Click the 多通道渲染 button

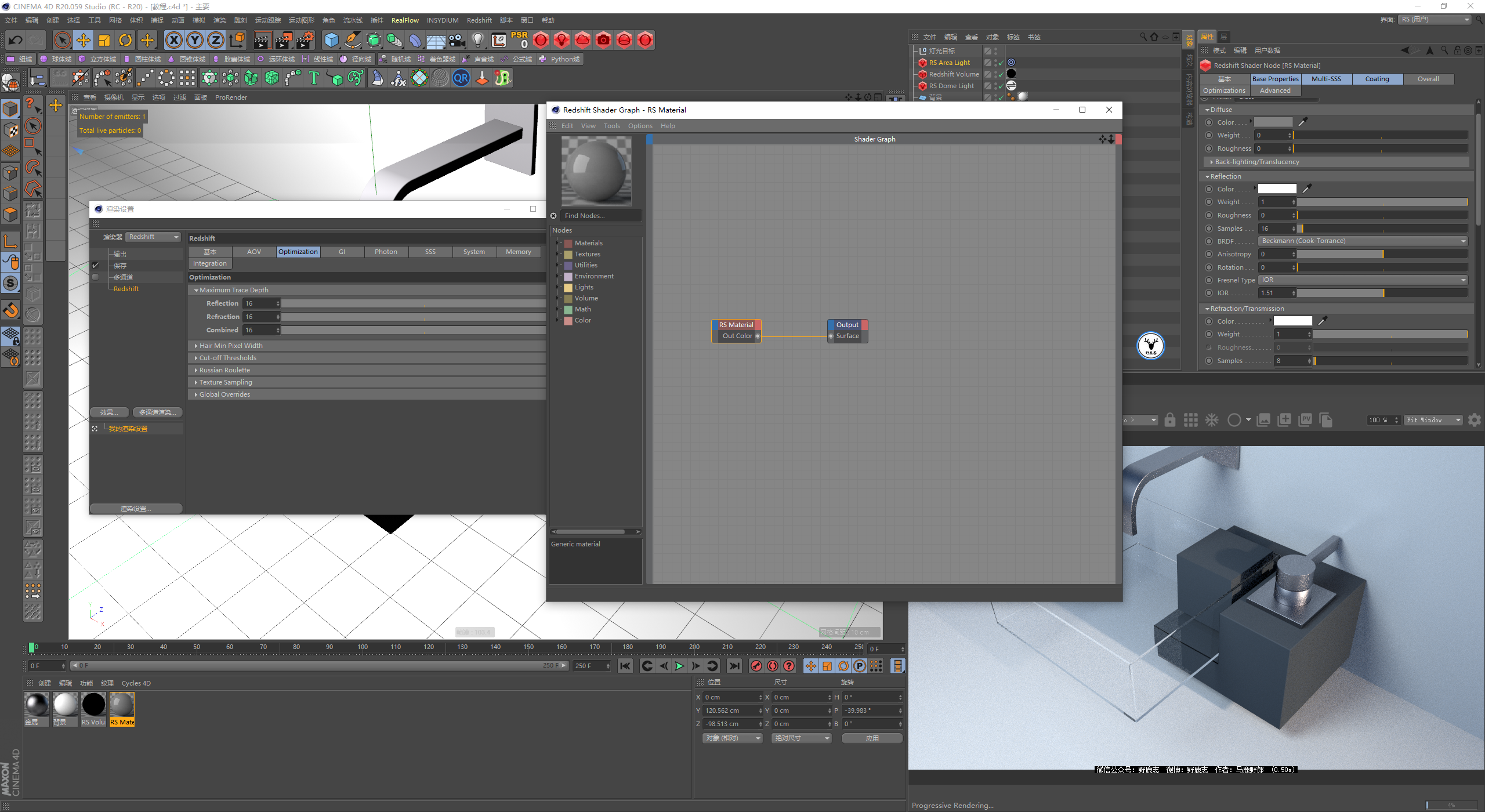157,412
